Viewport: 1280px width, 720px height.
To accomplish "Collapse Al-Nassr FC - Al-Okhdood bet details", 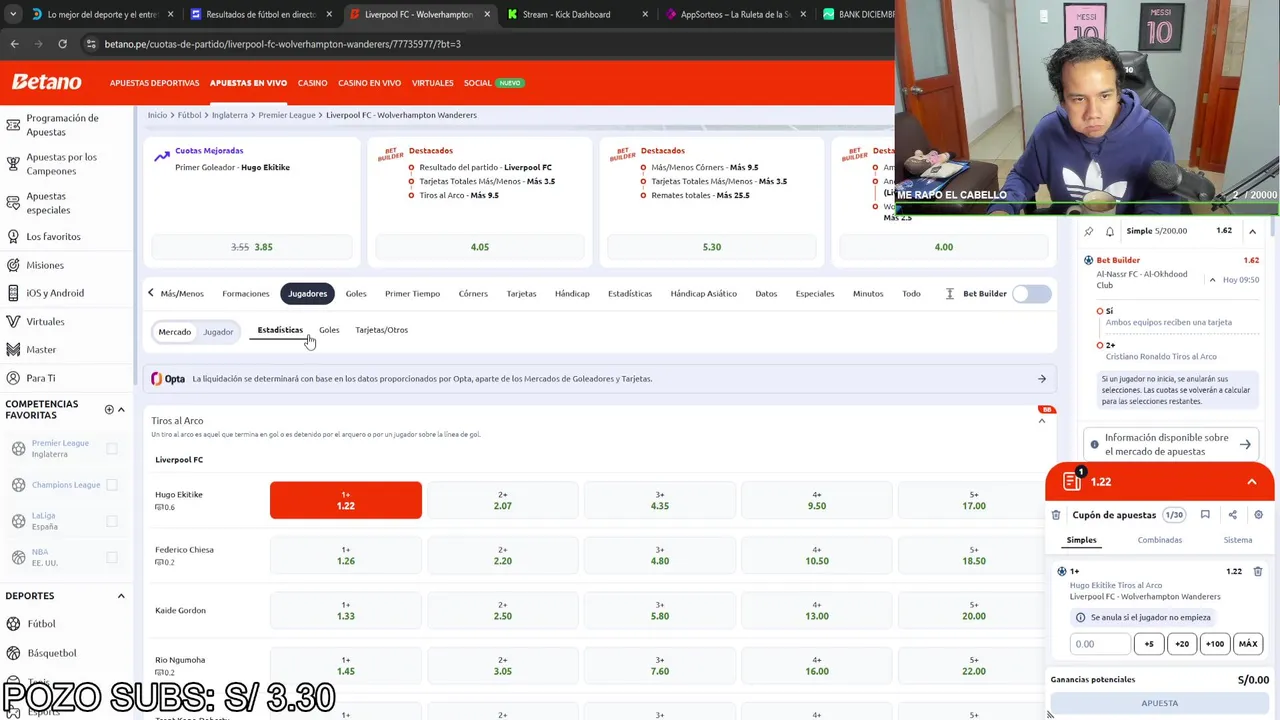I will (1212, 280).
